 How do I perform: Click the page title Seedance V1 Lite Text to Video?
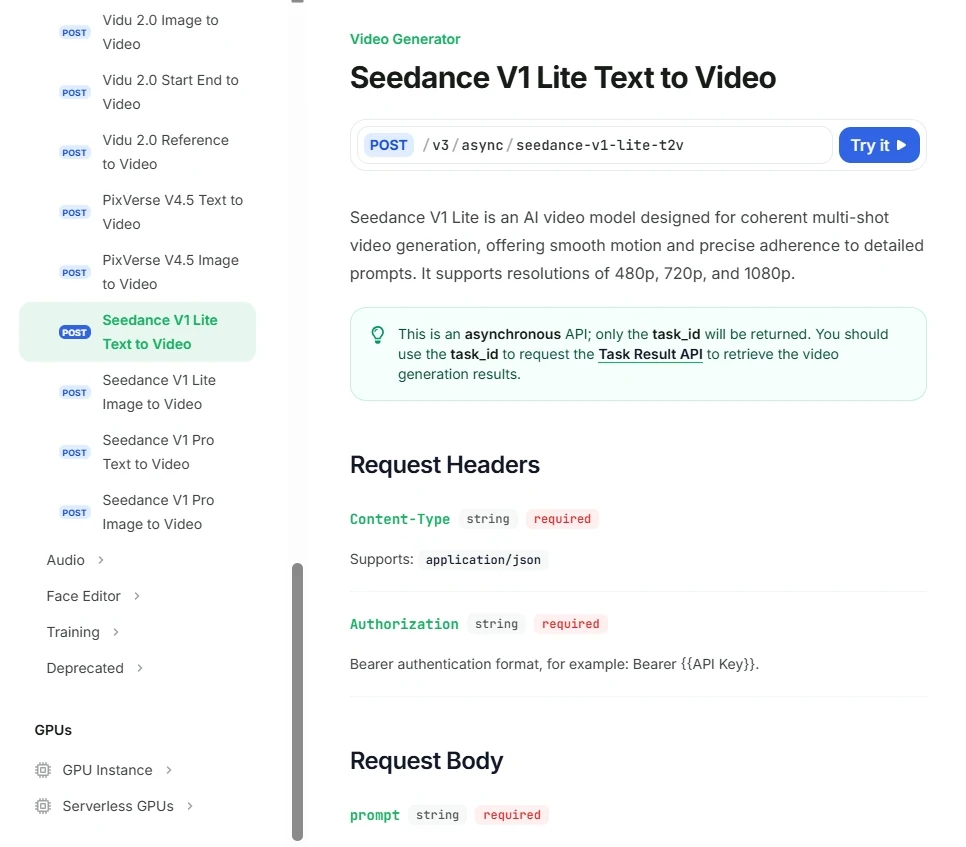tap(562, 78)
